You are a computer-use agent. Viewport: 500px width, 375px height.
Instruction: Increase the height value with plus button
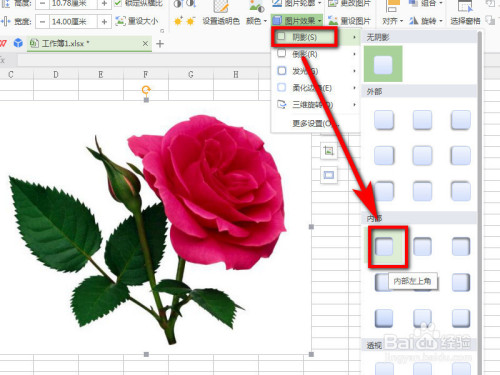click(104, 4)
